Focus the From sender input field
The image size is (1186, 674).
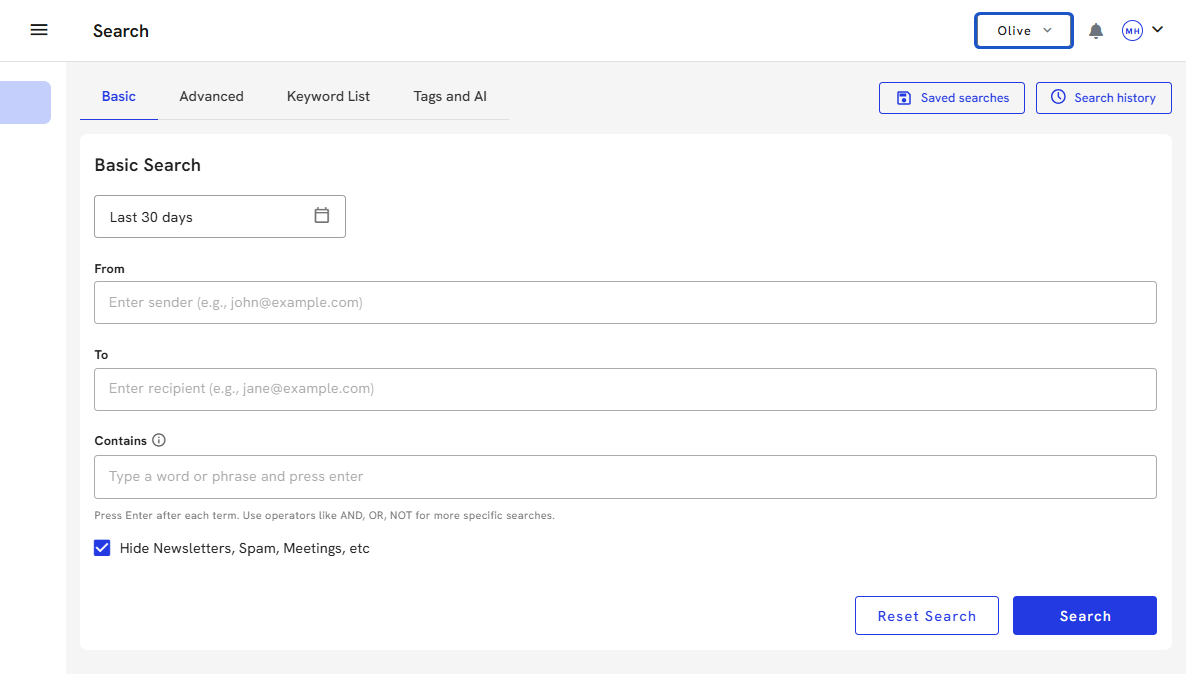625,302
